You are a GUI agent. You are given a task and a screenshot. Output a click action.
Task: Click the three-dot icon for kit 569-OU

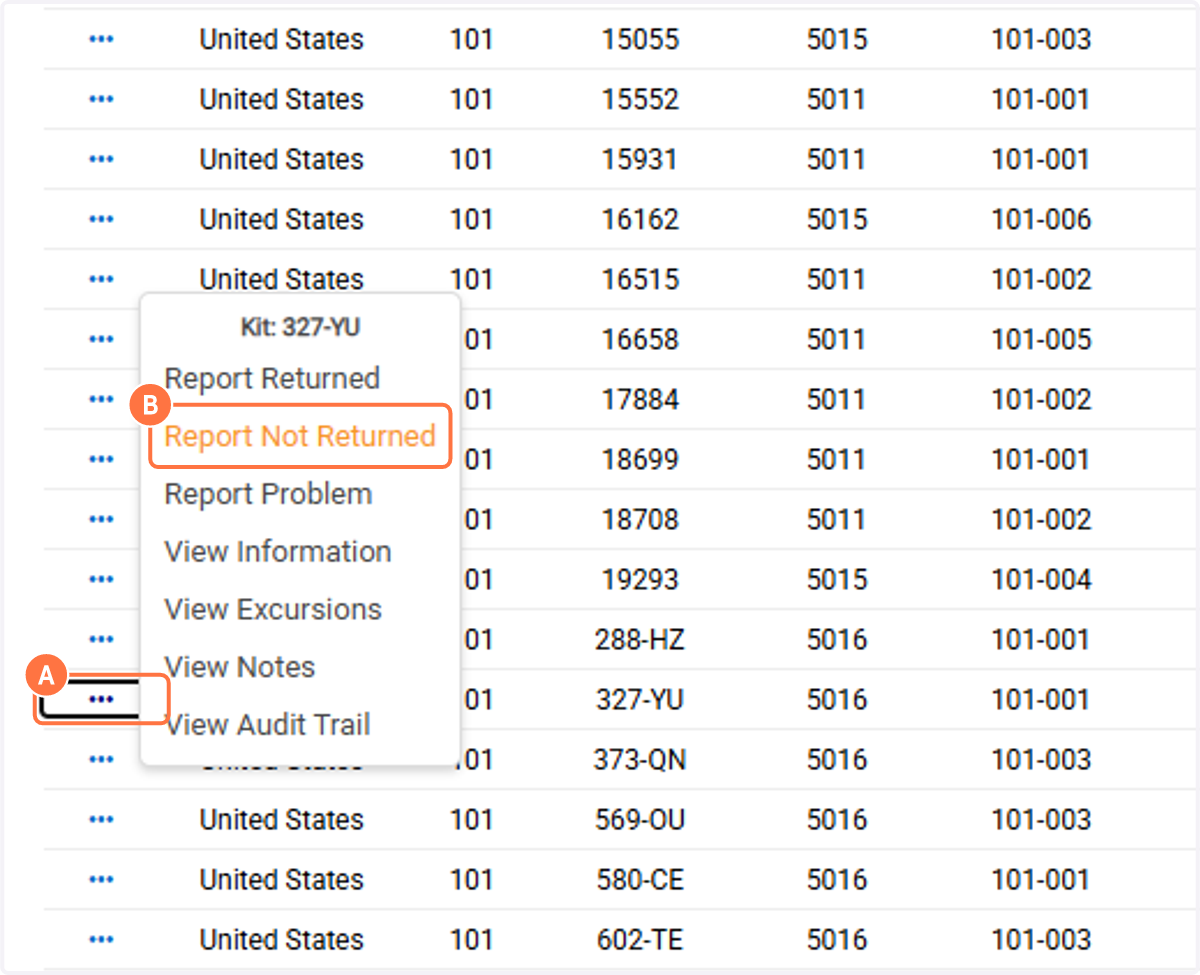tap(101, 820)
